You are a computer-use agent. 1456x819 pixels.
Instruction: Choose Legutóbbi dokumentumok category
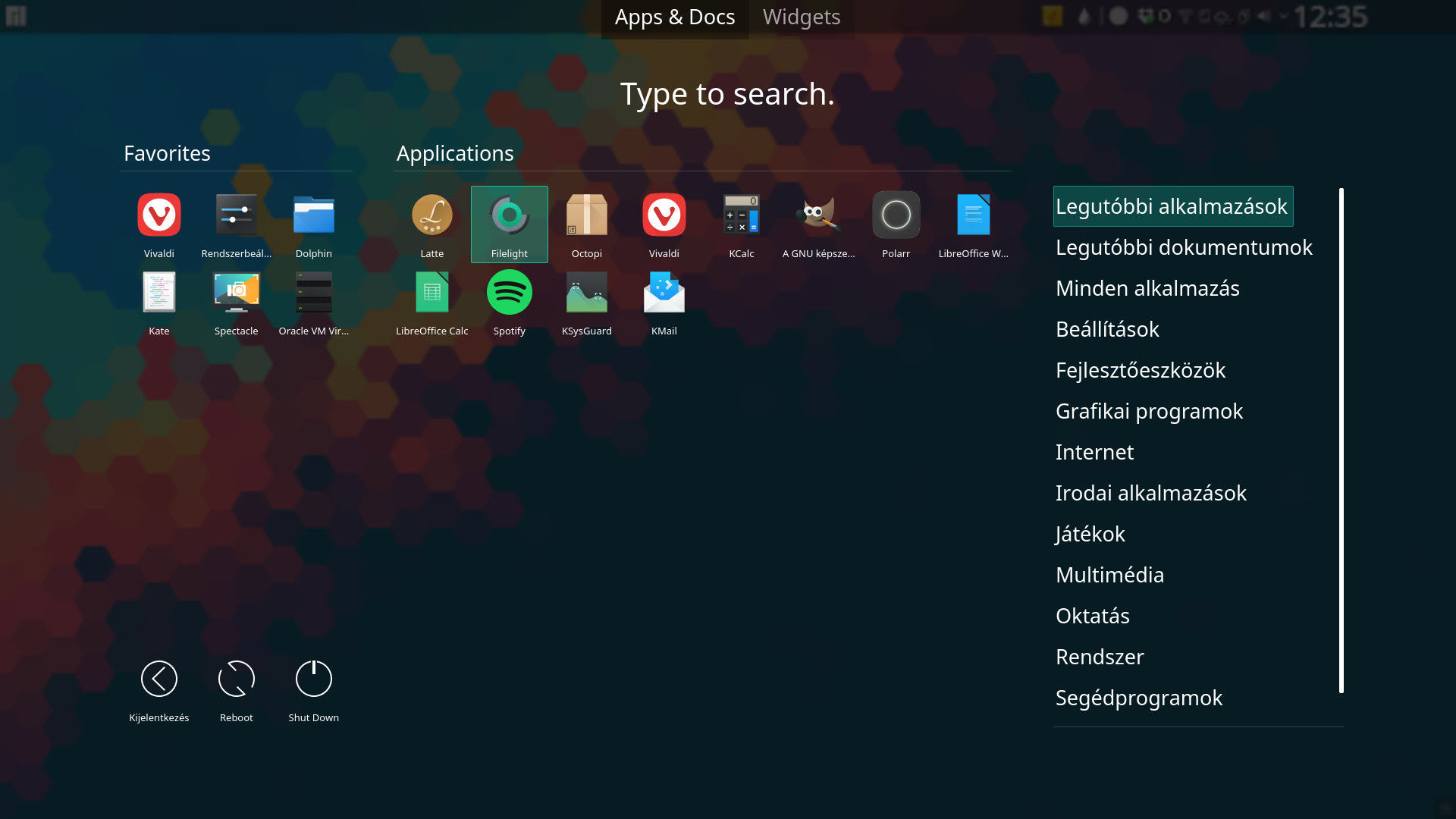tap(1183, 247)
